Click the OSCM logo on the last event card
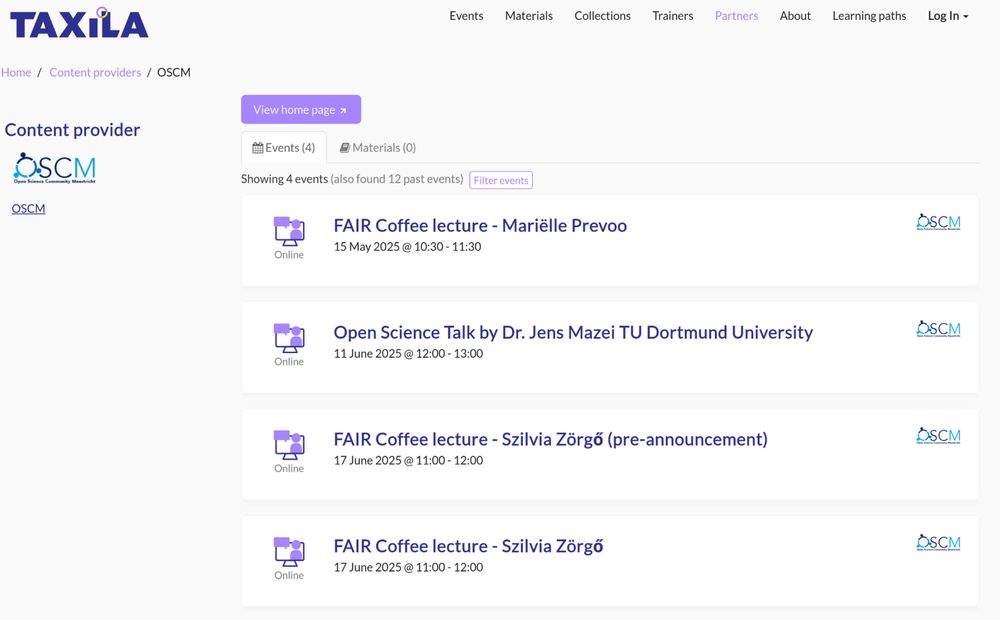The height and width of the screenshot is (620, 1000). pyautogui.click(x=938, y=542)
